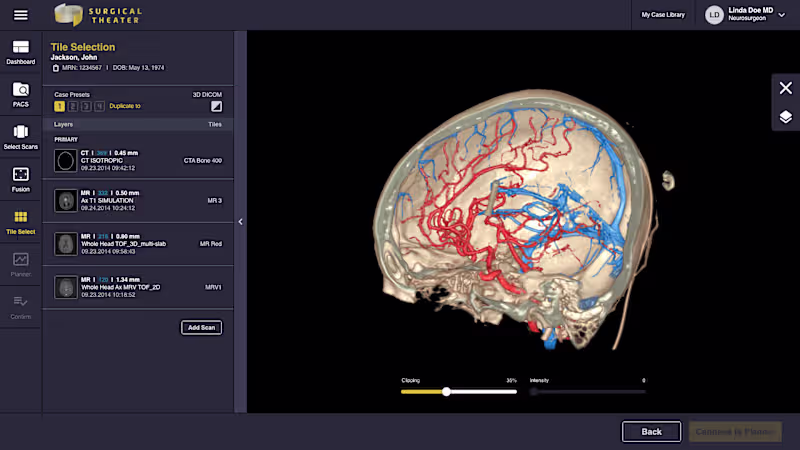Expand the Linda Doe MD user dropdown

point(782,15)
